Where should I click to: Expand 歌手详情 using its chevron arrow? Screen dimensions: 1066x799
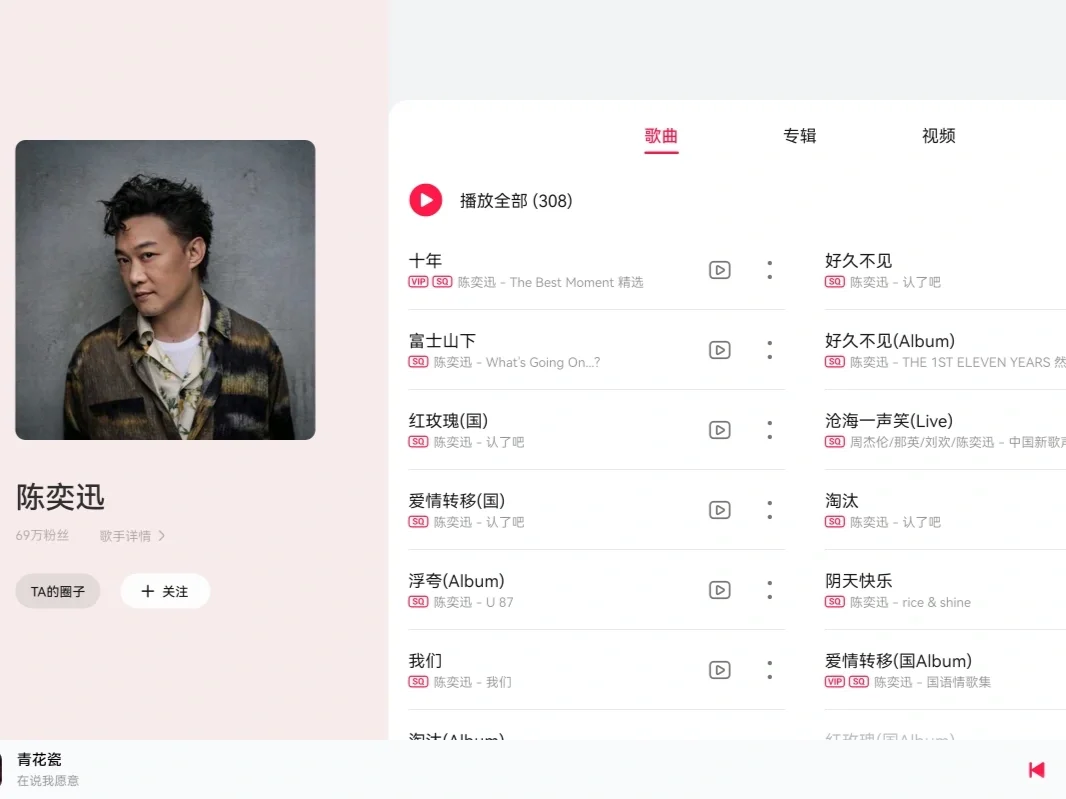161,536
